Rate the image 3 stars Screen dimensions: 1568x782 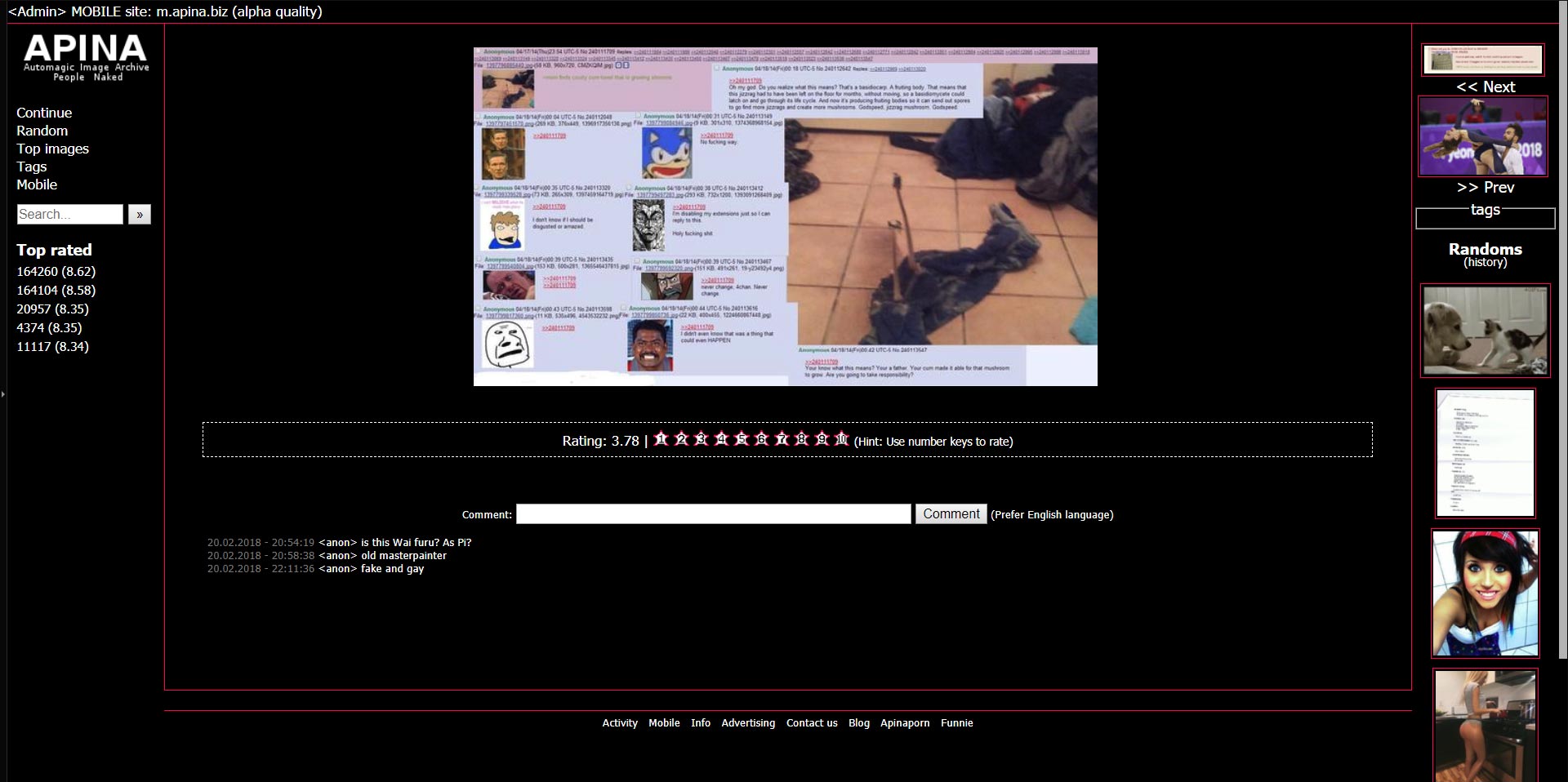point(702,439)
